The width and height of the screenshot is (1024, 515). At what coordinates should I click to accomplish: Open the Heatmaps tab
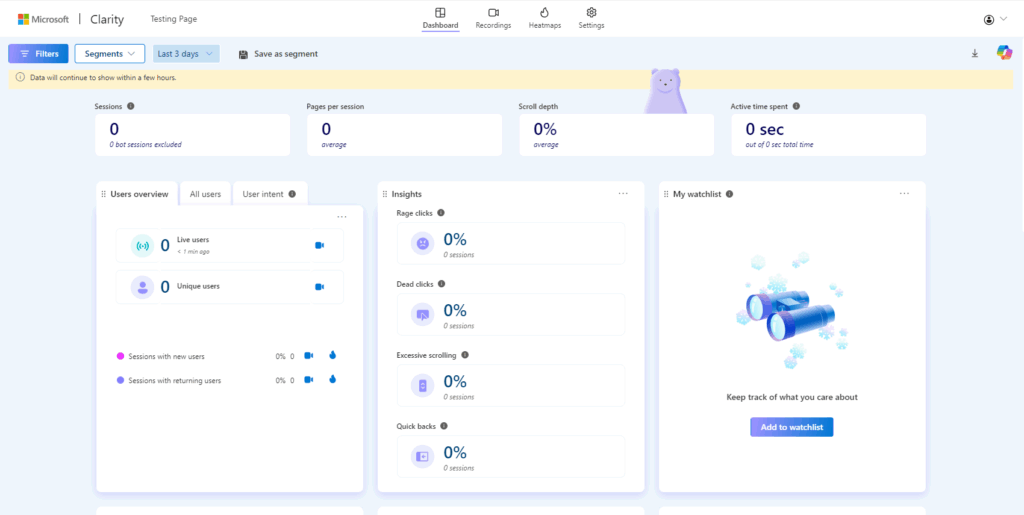pos(545,18)
